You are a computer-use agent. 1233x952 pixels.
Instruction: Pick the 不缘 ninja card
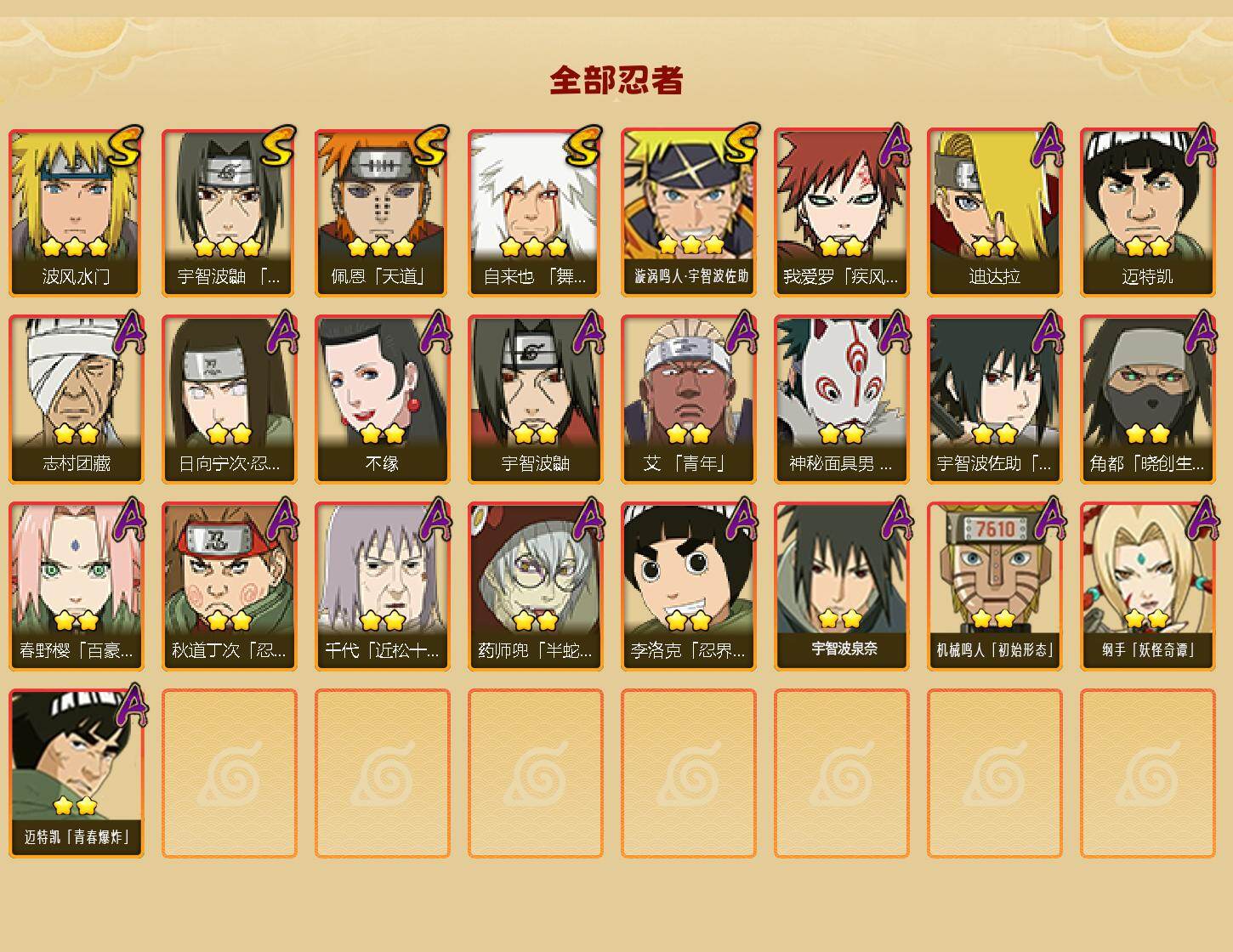383,399
